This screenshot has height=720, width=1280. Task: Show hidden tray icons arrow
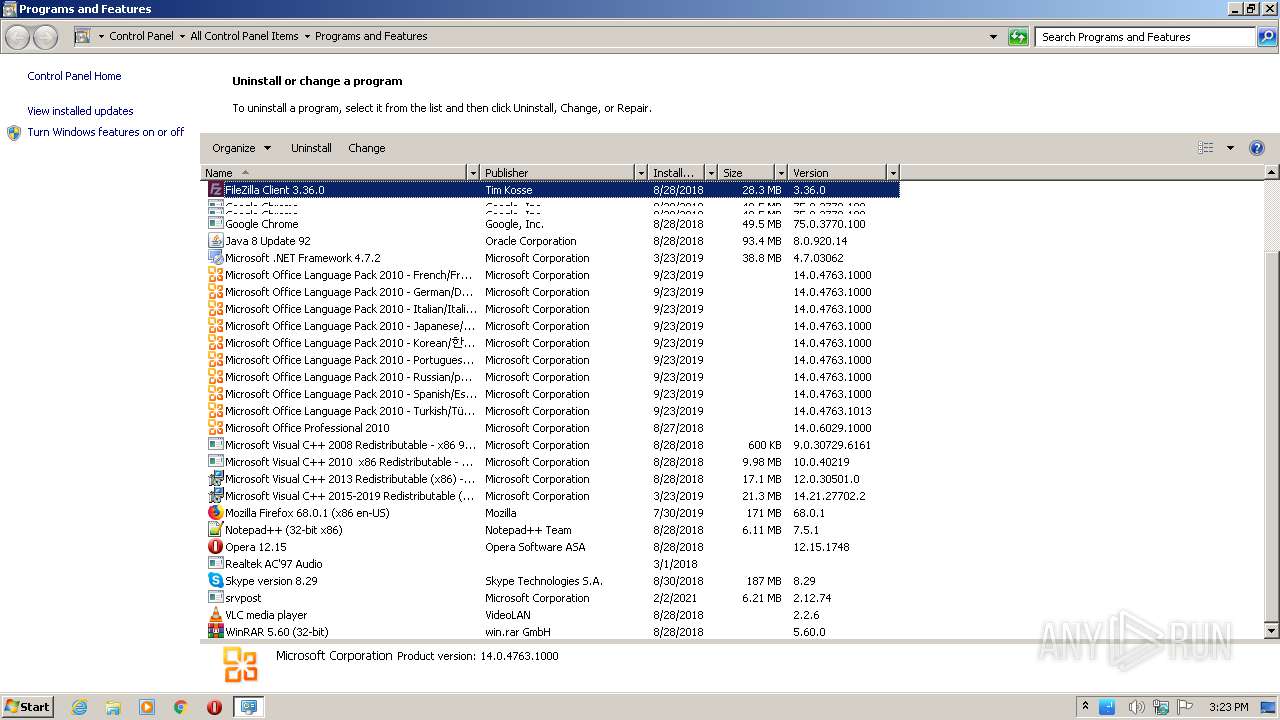[x=1085, y=707]
